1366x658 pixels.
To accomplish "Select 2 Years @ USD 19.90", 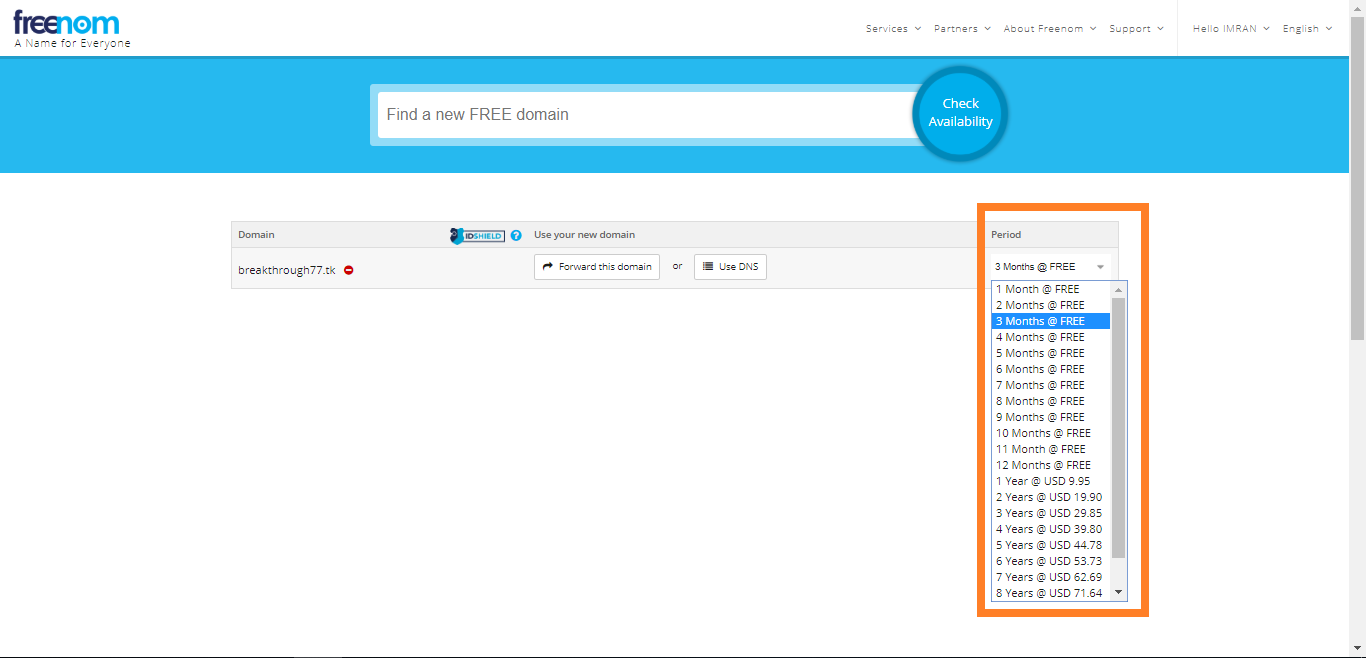I will [x=1051, y=497].
